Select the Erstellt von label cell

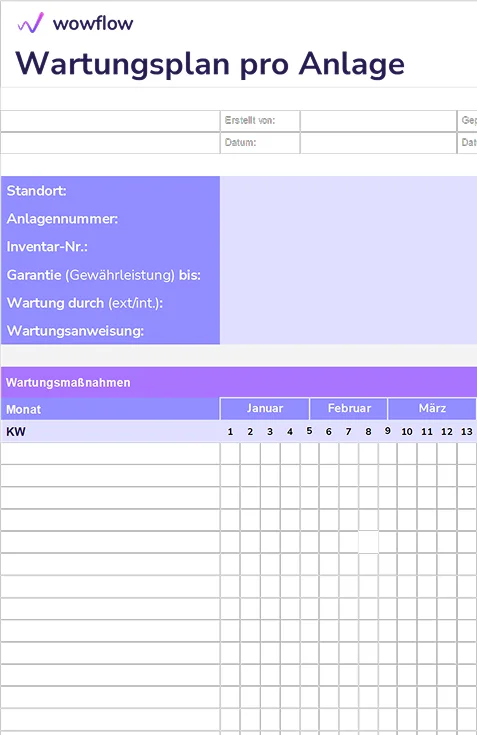pyautogui.click(x=260, y=121)
